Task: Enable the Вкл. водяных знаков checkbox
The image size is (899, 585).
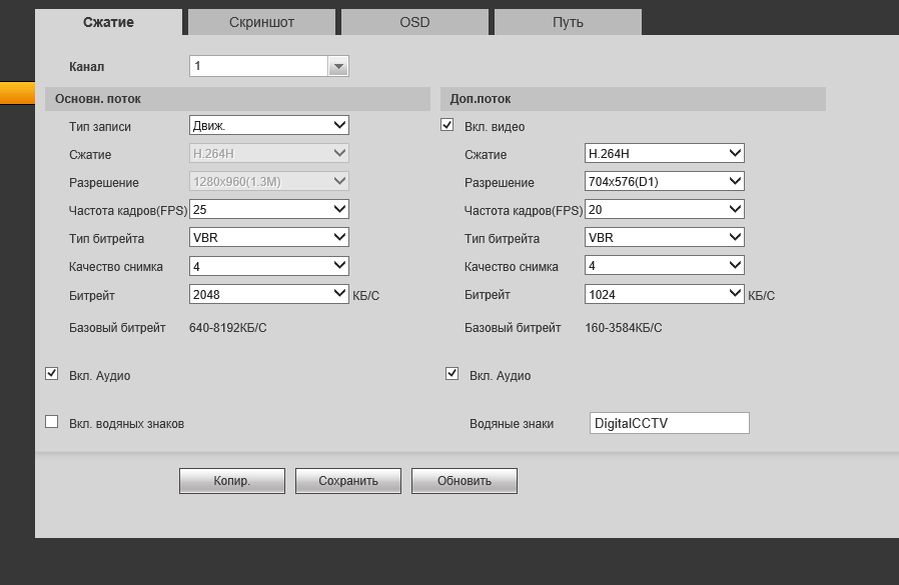Action: tap(52, 422)
